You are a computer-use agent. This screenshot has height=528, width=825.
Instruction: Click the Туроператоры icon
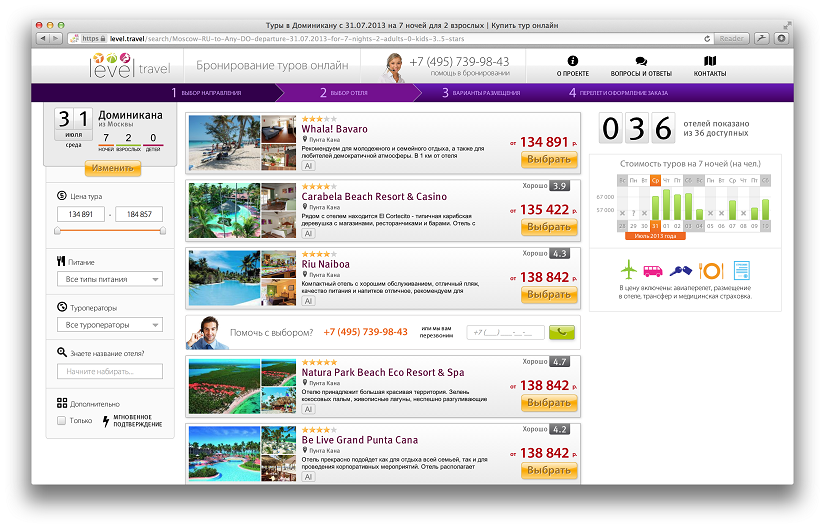(x=62, y=307)
